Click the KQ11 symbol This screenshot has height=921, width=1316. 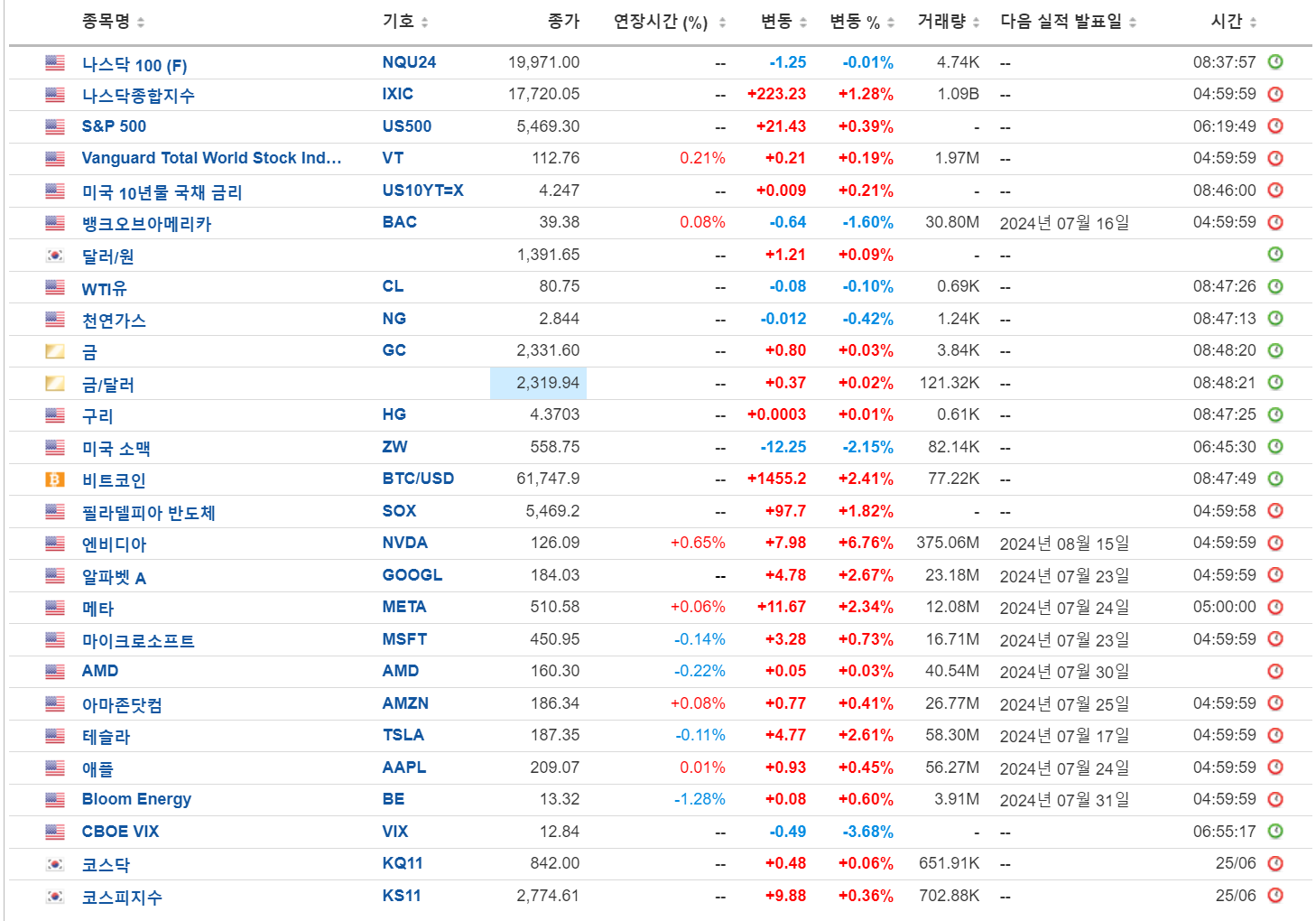coord(403,863)
